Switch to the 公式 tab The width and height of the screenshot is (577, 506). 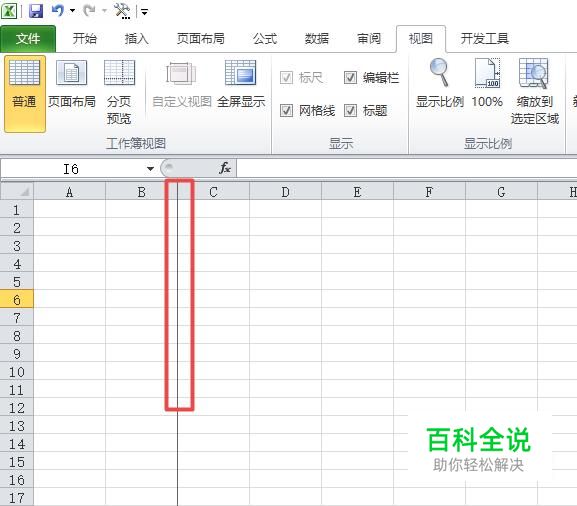click(265, 39)
